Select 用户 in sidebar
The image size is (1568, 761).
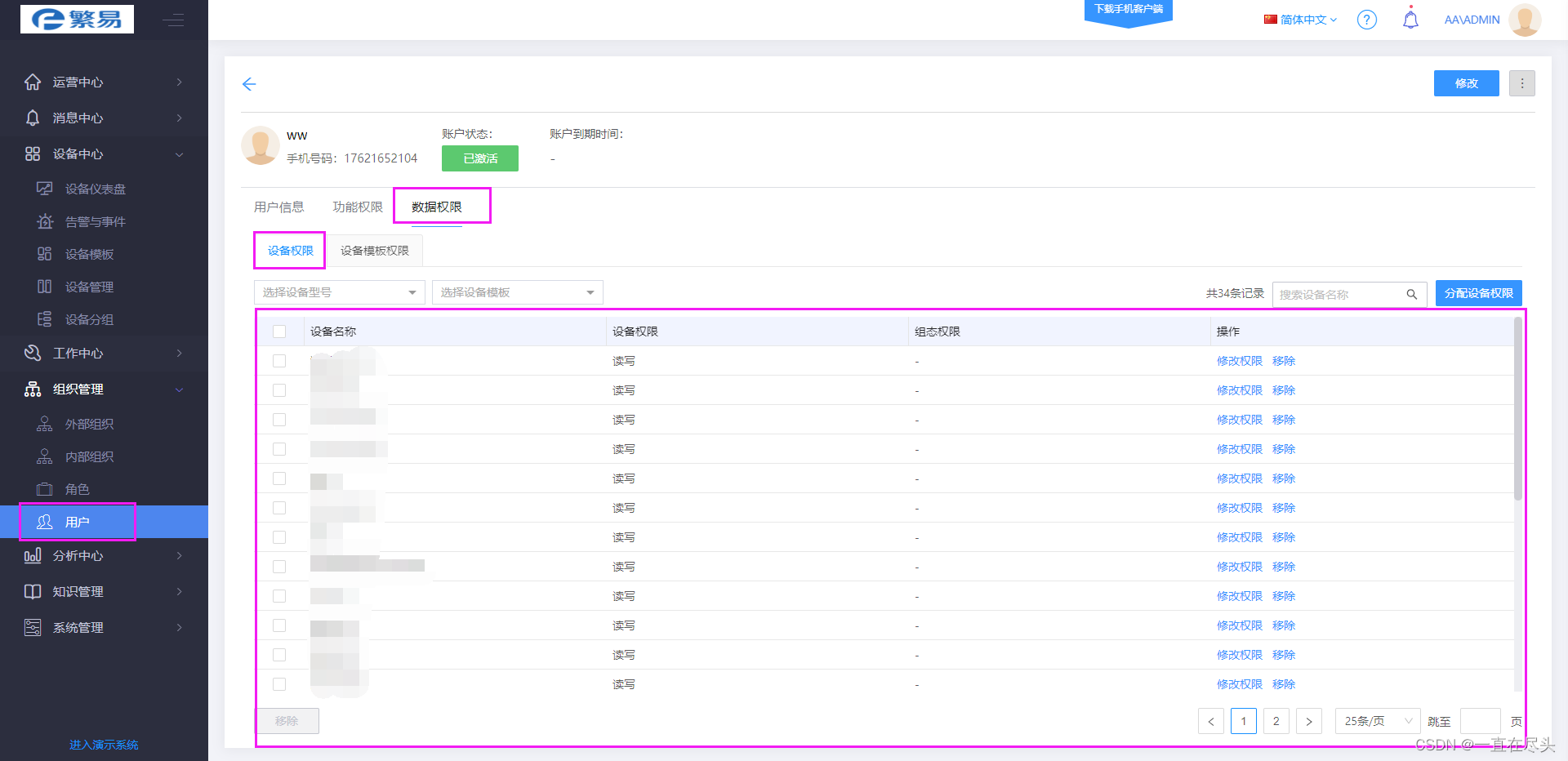104,522
